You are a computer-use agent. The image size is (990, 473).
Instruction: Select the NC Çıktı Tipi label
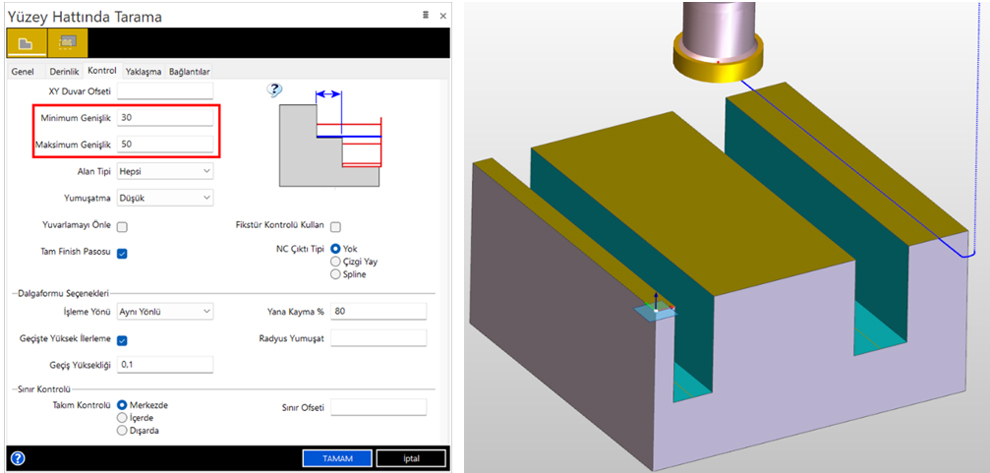300,249
